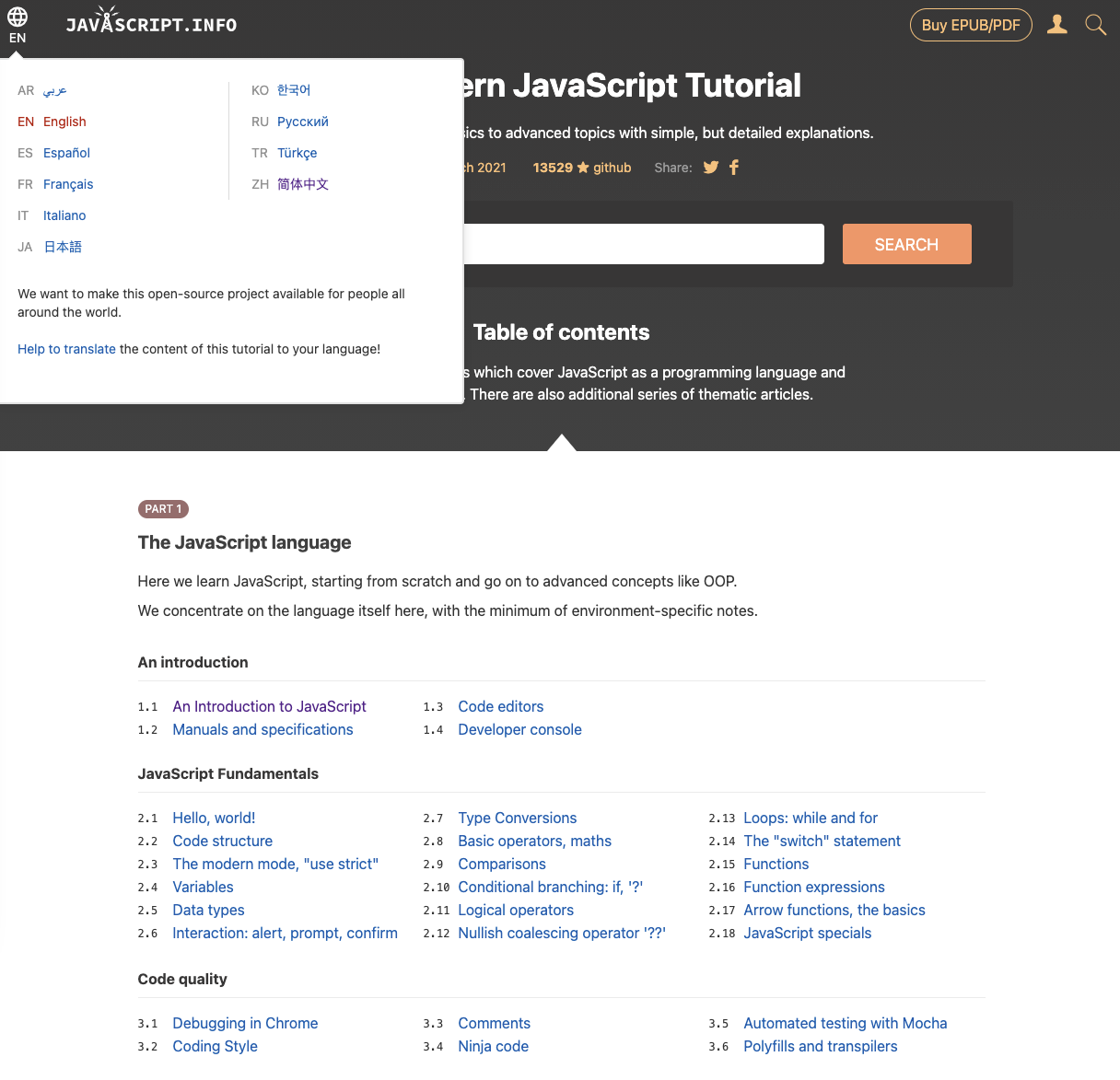Switch language to Español

[65, 153]
